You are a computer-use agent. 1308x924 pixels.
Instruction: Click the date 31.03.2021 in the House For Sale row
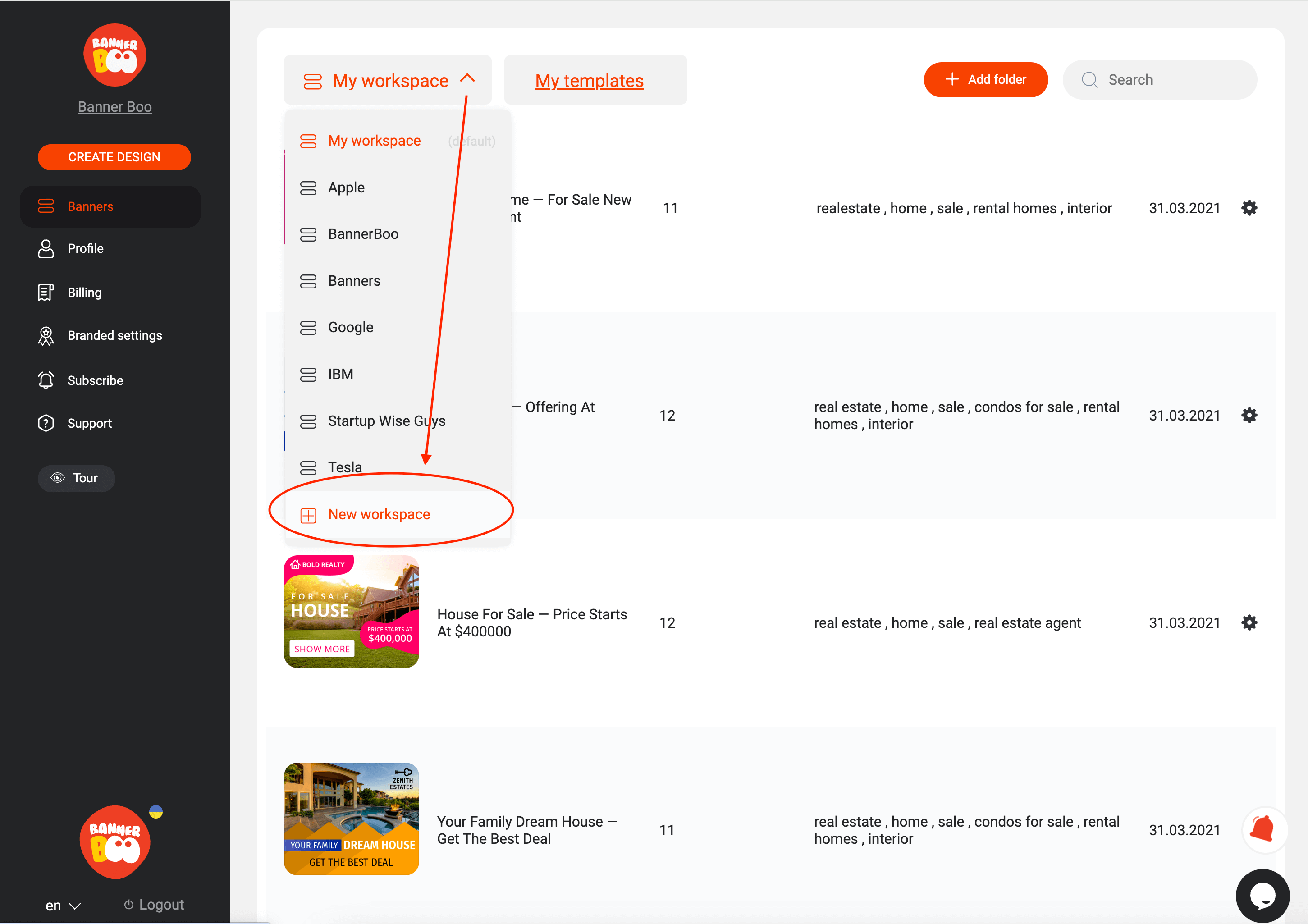(x=1185, y=622)
